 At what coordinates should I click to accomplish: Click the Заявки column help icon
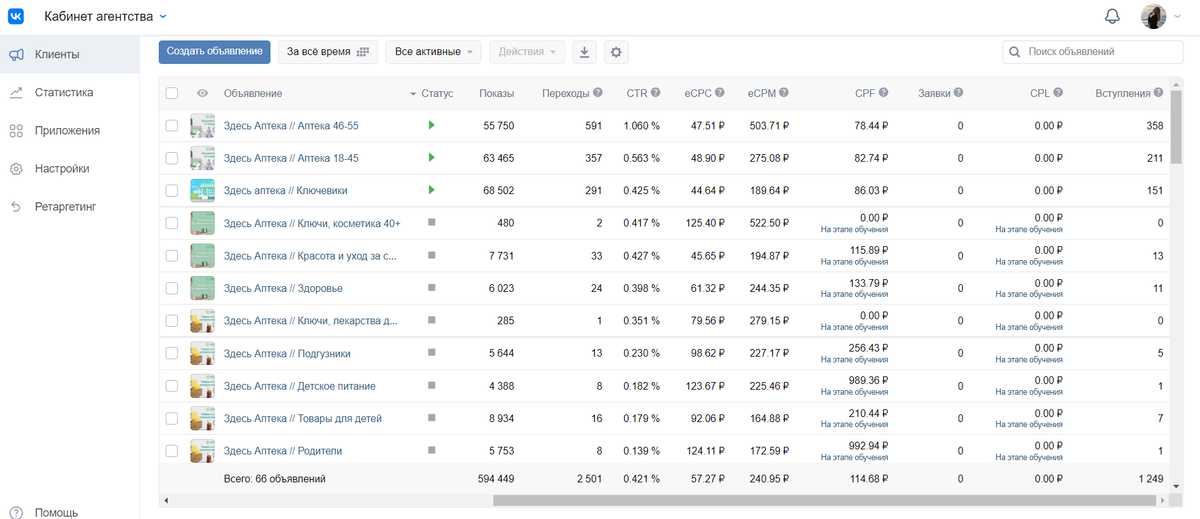click(x=959, y=93)
